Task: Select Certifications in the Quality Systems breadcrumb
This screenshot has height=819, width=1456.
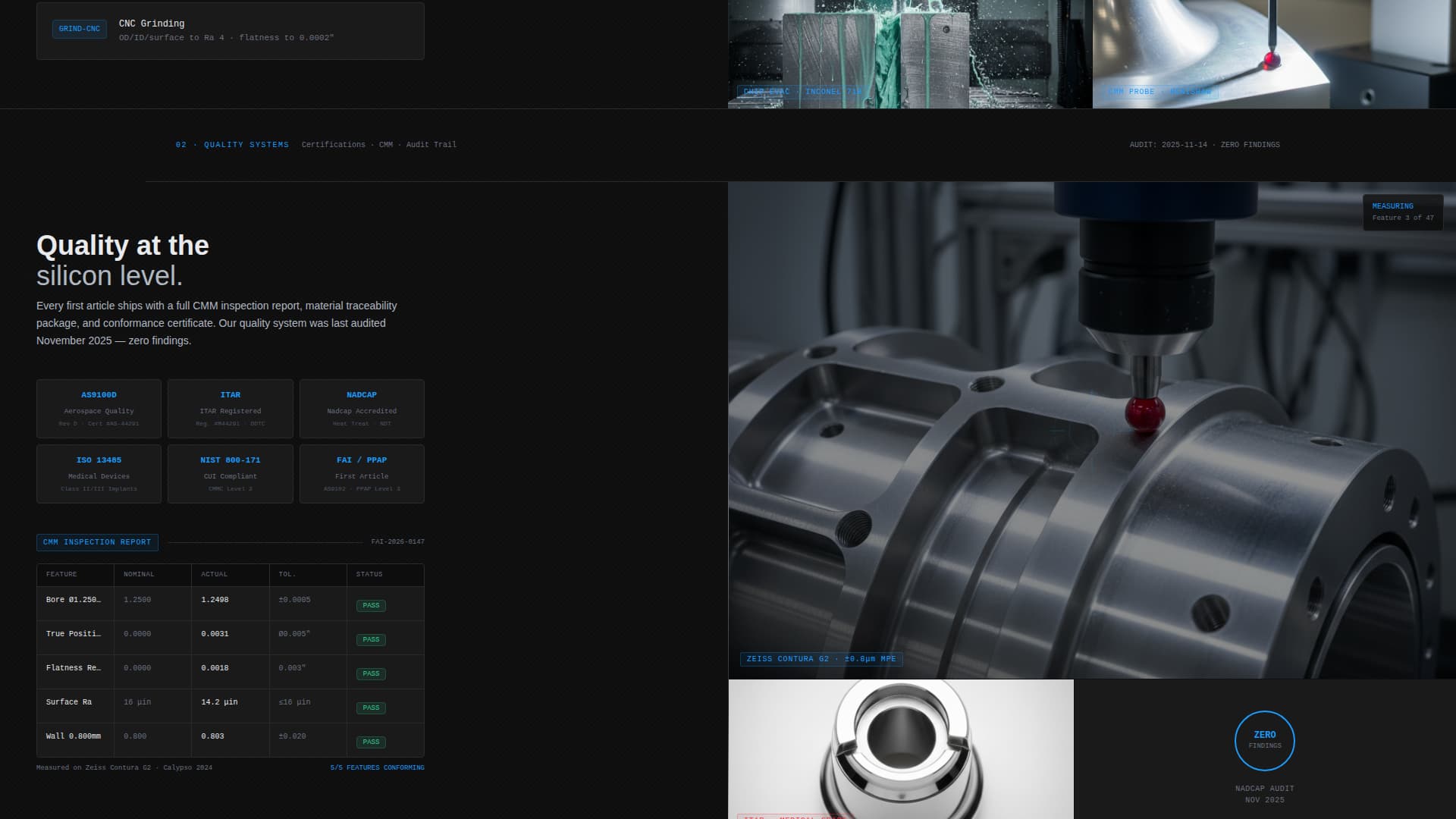Action: coord(332,144)
